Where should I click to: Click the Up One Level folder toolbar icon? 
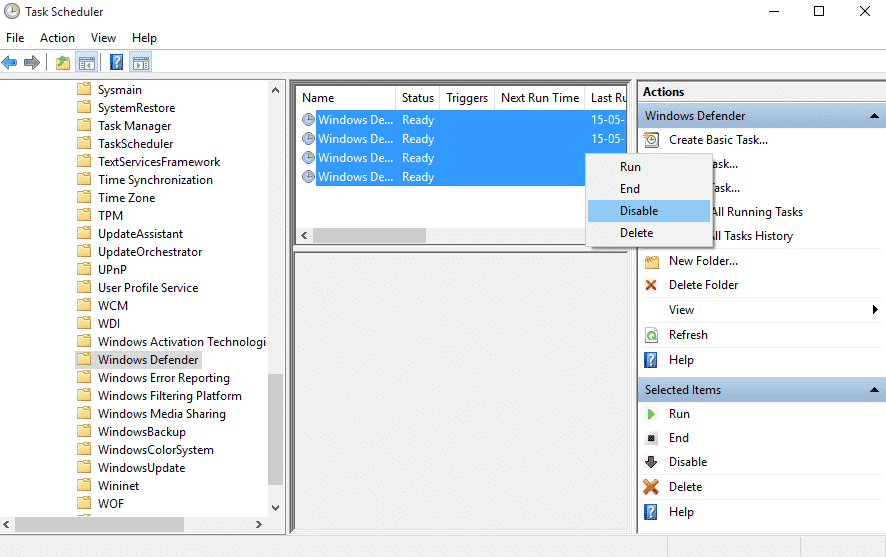click(x=63, y=62)
